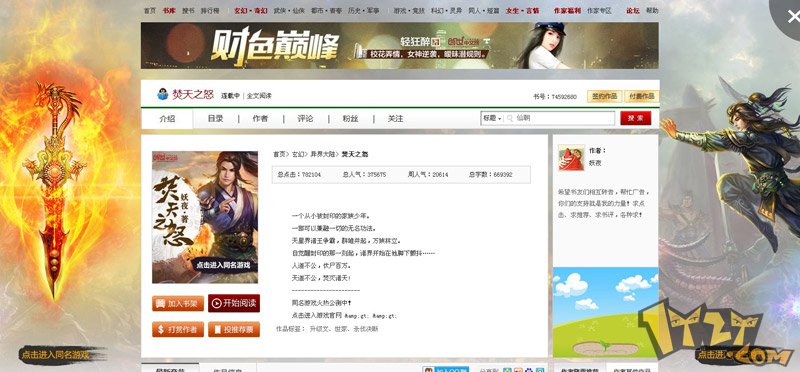Click the author avatar image for 妖夜
The image size is (800, 372).
click(x=571, y=158)
